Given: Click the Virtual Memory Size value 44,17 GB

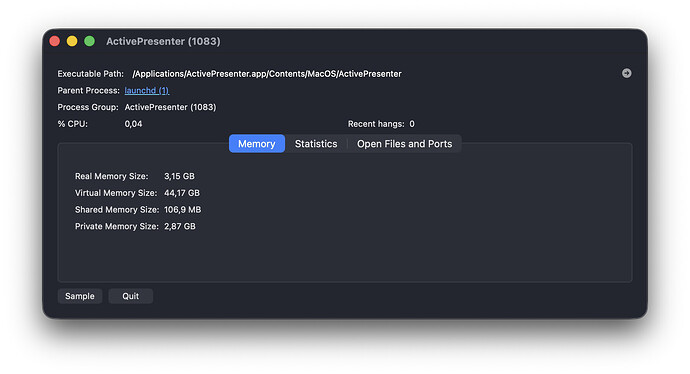Looking at the screenshot, I should pos(182,193).
